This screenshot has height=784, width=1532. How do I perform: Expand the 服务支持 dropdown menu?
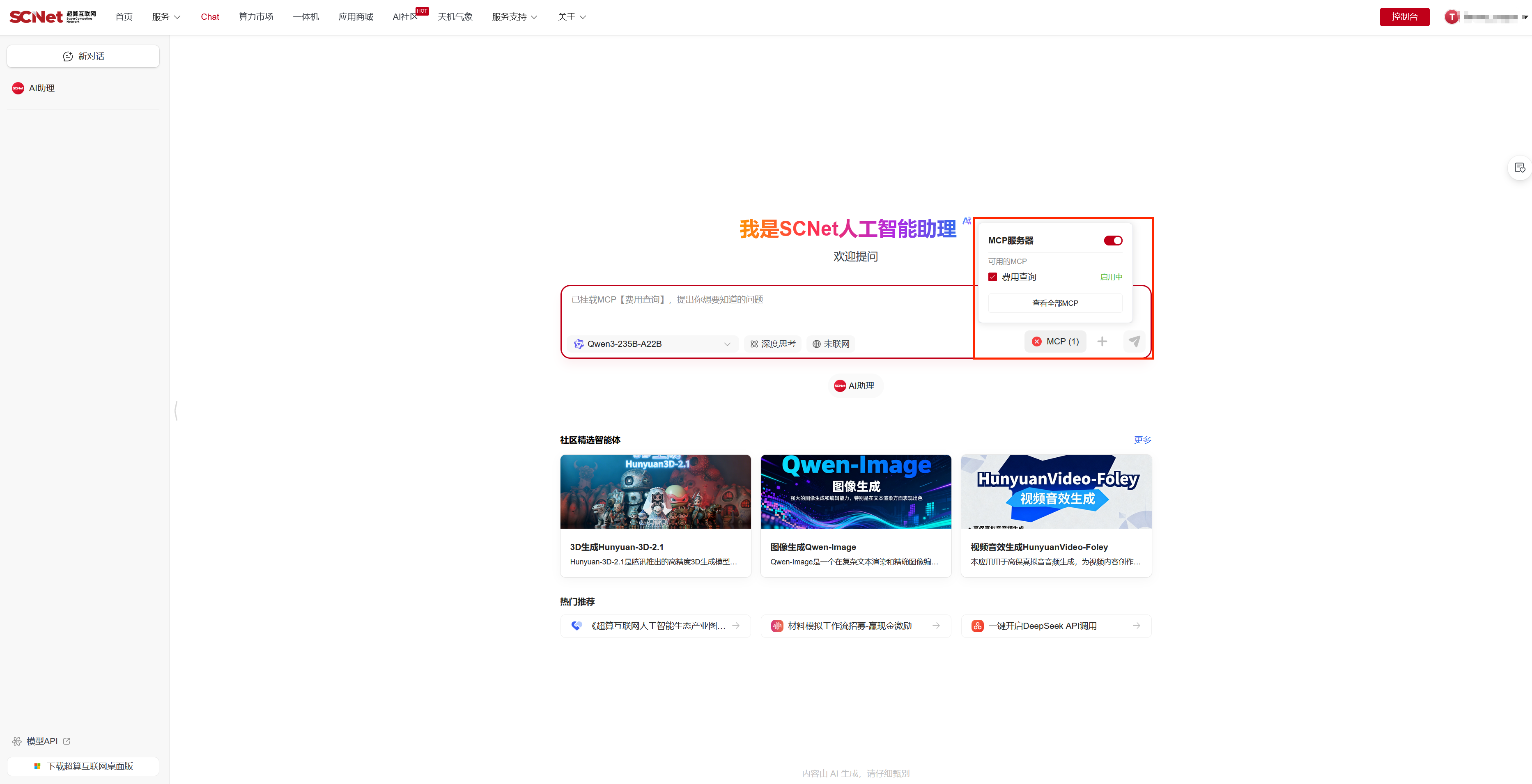click(514, 17)
